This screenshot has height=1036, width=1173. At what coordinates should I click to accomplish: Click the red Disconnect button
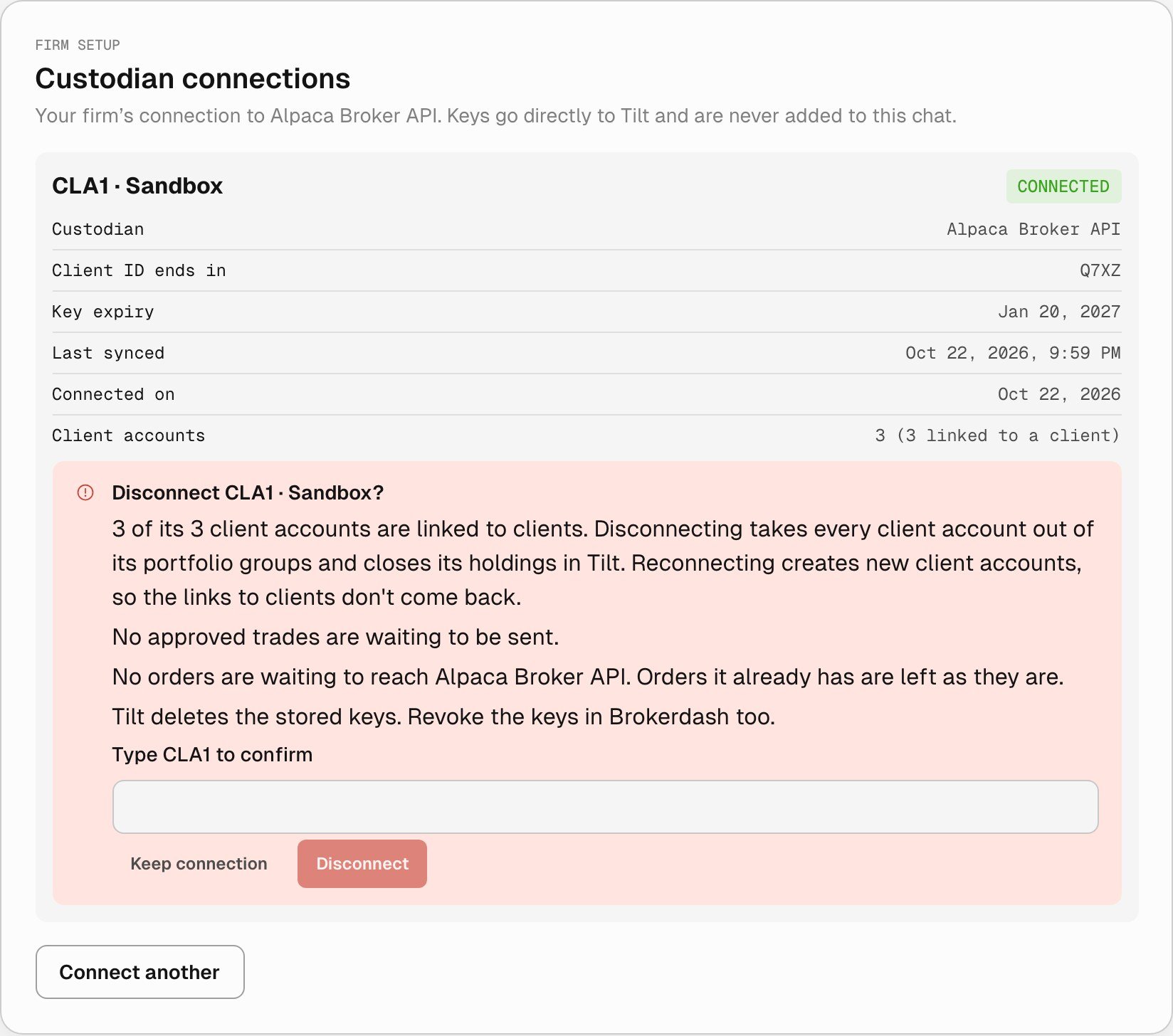click(x=362, y=864)
